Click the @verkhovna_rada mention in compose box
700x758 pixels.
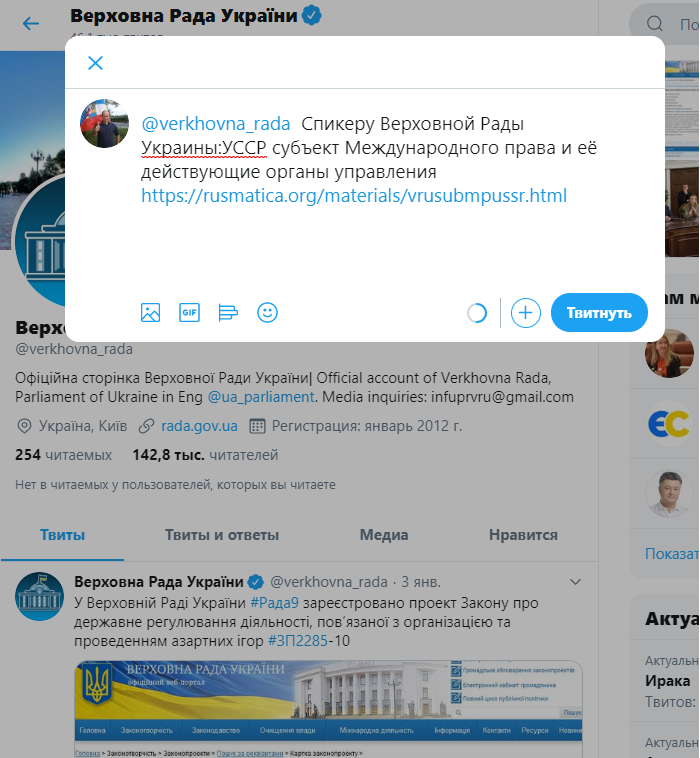tap(216, 124)
